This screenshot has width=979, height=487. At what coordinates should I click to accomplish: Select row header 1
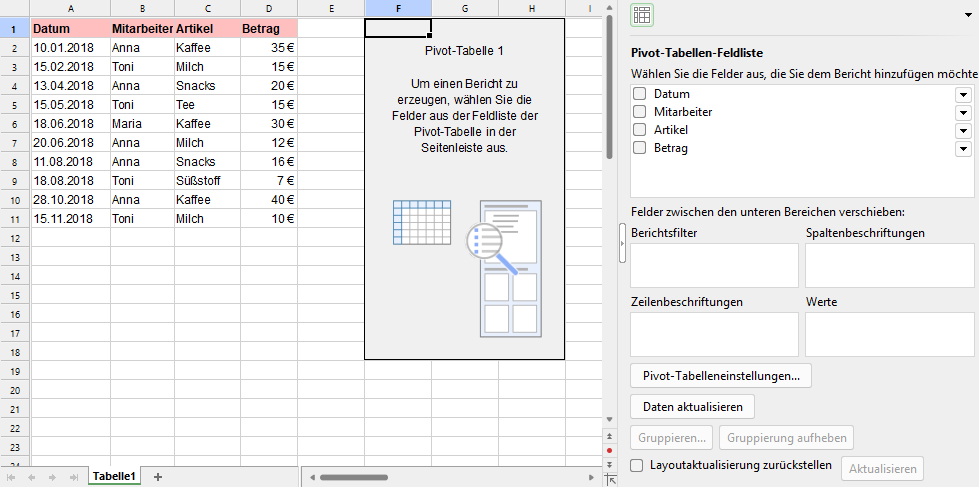coord(15,28)
